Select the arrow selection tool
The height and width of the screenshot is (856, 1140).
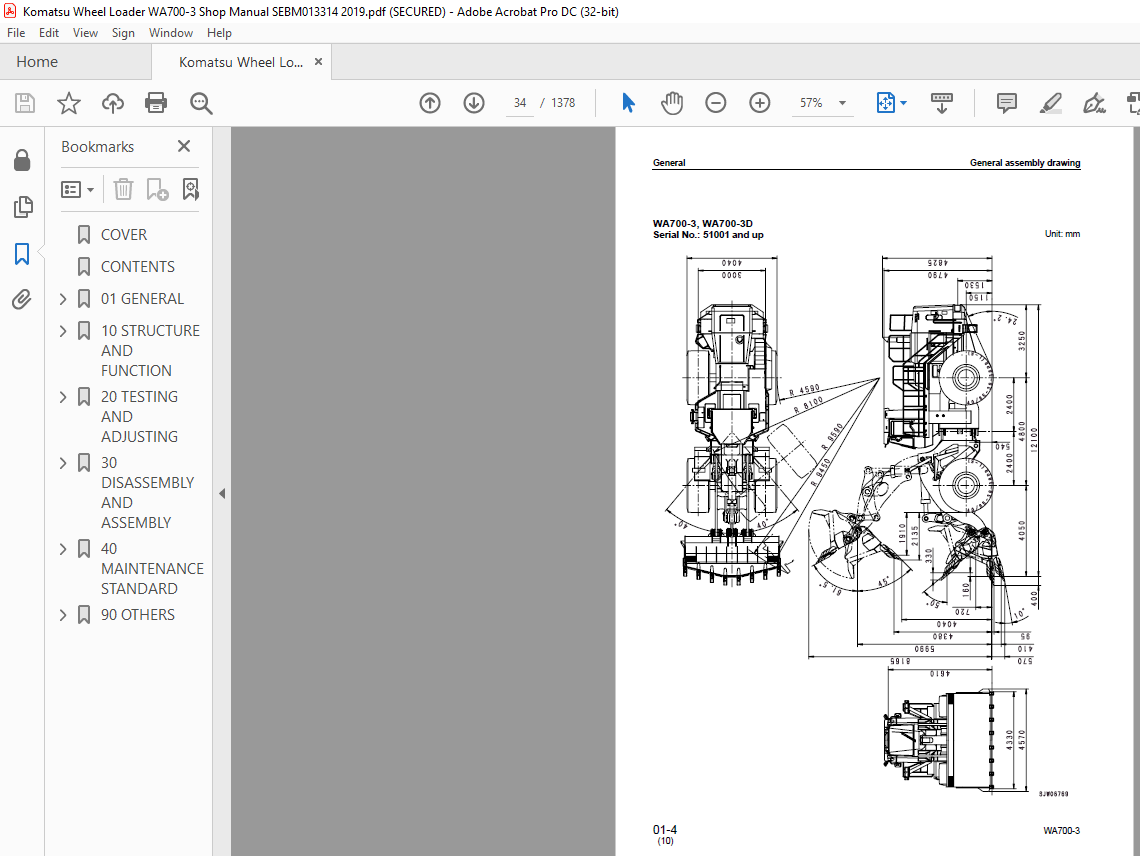pyautogui.click(x=628, y=103)
